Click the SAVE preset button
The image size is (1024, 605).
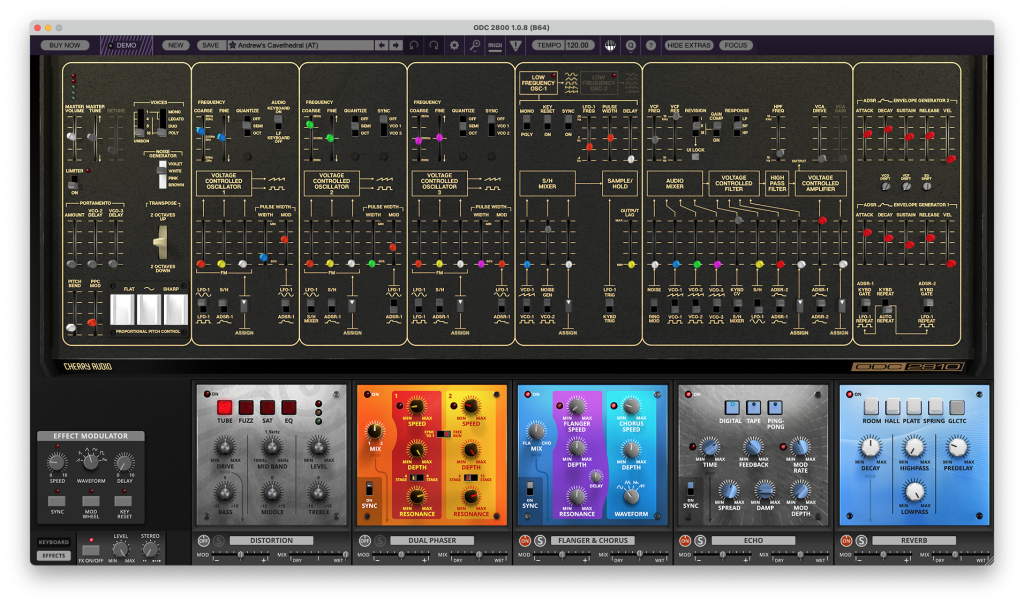tap(210, 45)
